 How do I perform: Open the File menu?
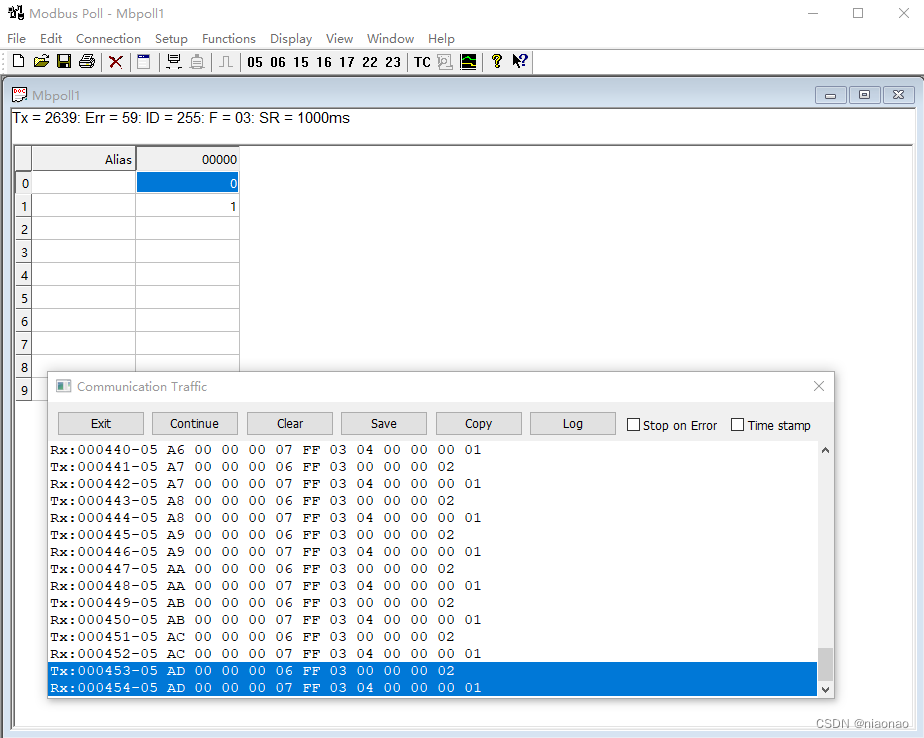click(x=16, y=39)
